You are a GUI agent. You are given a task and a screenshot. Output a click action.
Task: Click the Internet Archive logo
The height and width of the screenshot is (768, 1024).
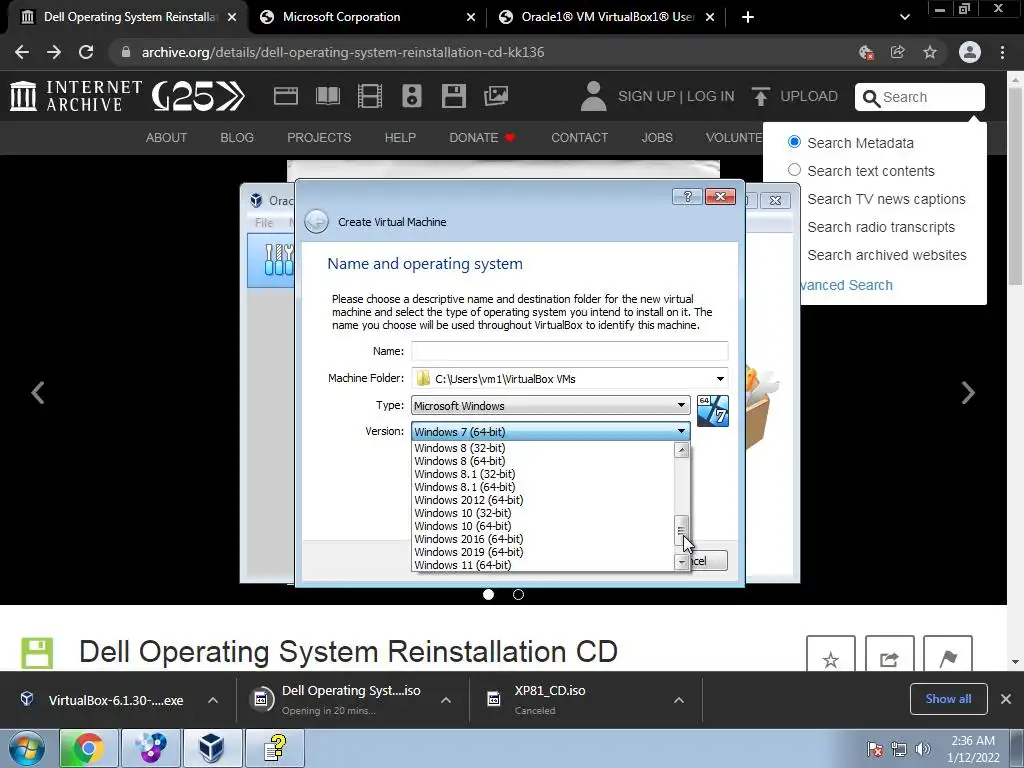pos(76,96)
